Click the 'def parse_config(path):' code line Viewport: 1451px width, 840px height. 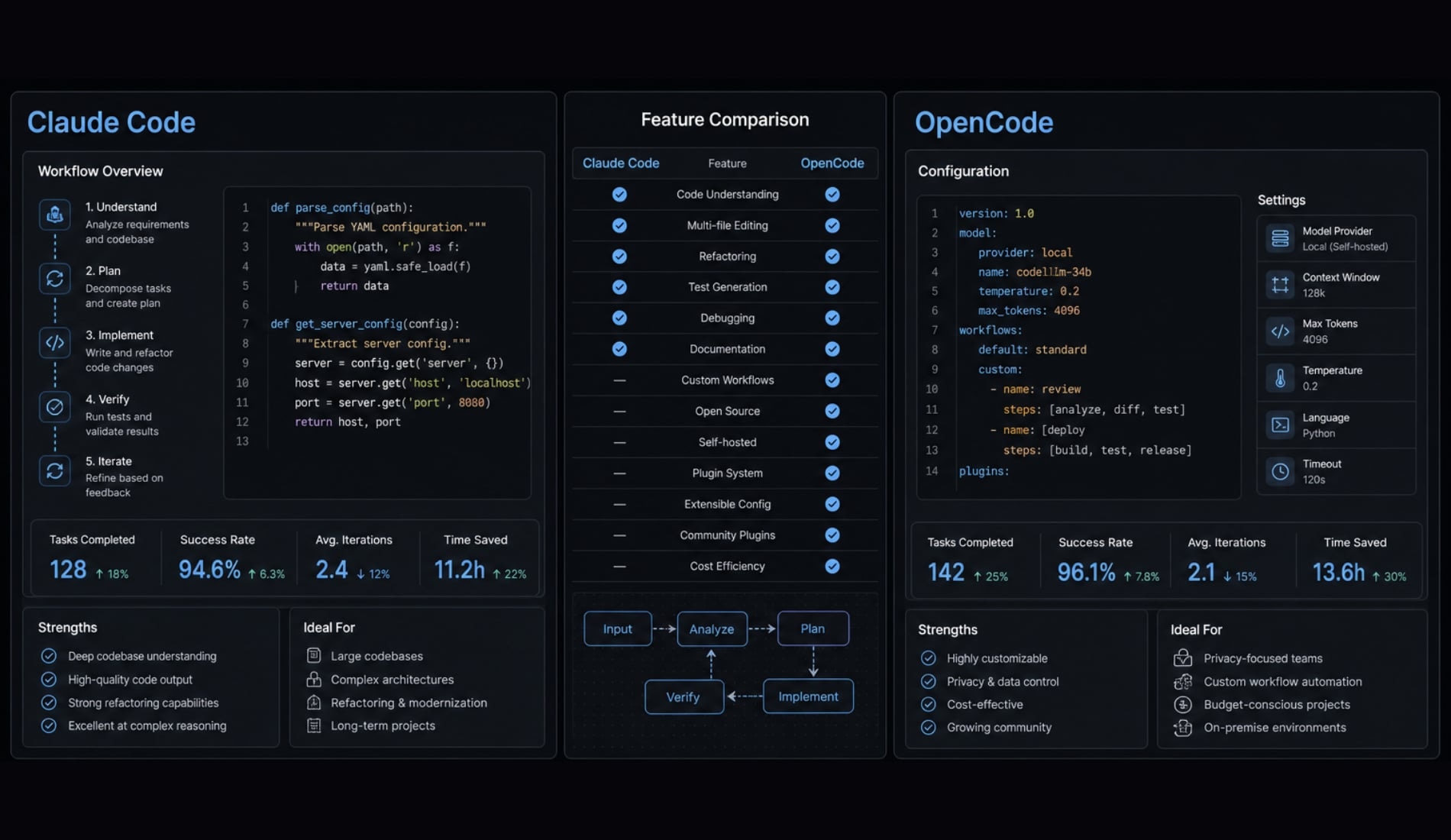click(x=341, y=208)
